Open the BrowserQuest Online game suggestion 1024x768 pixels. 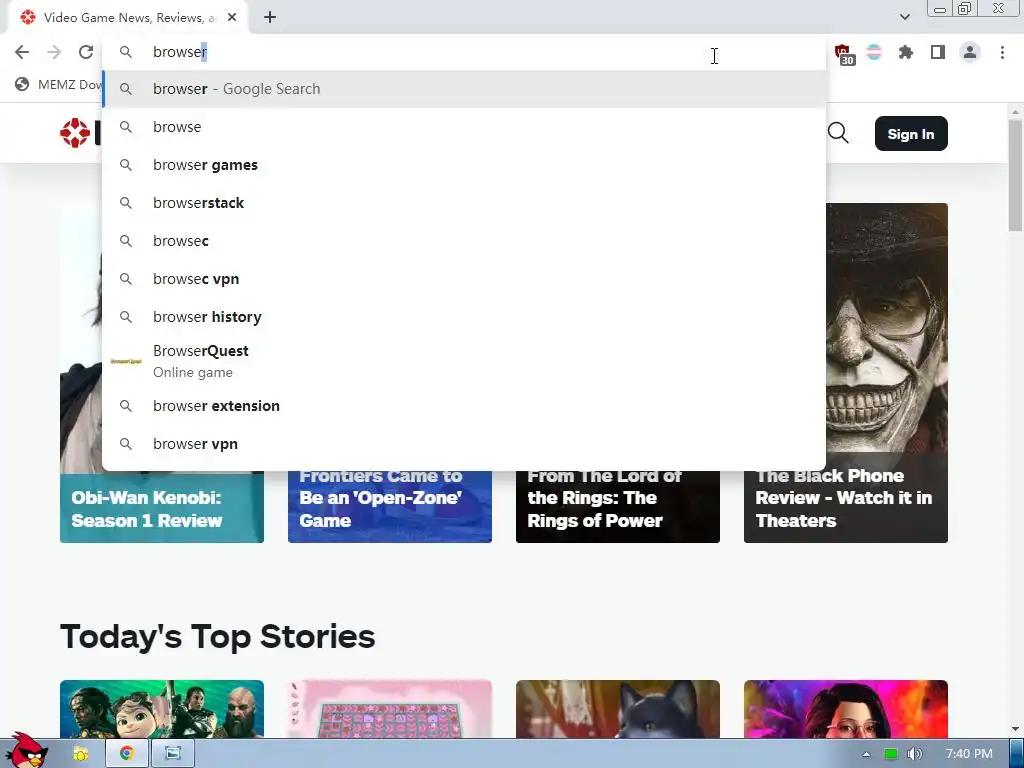tap(464, 361)
